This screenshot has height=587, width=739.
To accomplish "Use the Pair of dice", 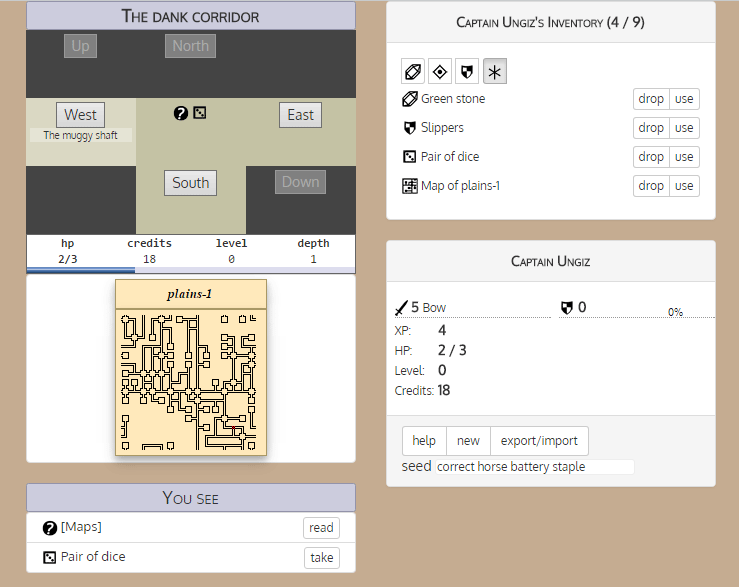I will 684,157.
